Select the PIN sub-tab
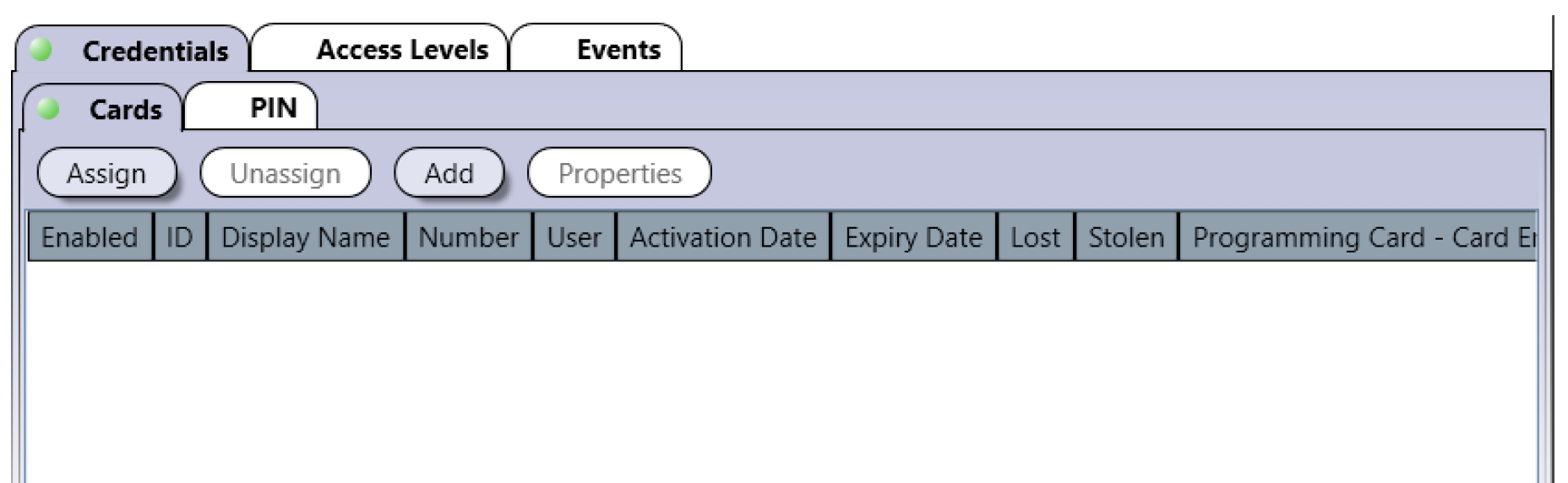The height and width of the screenshot is (483, 1568). pyautogui.click(x=251, y=107)
